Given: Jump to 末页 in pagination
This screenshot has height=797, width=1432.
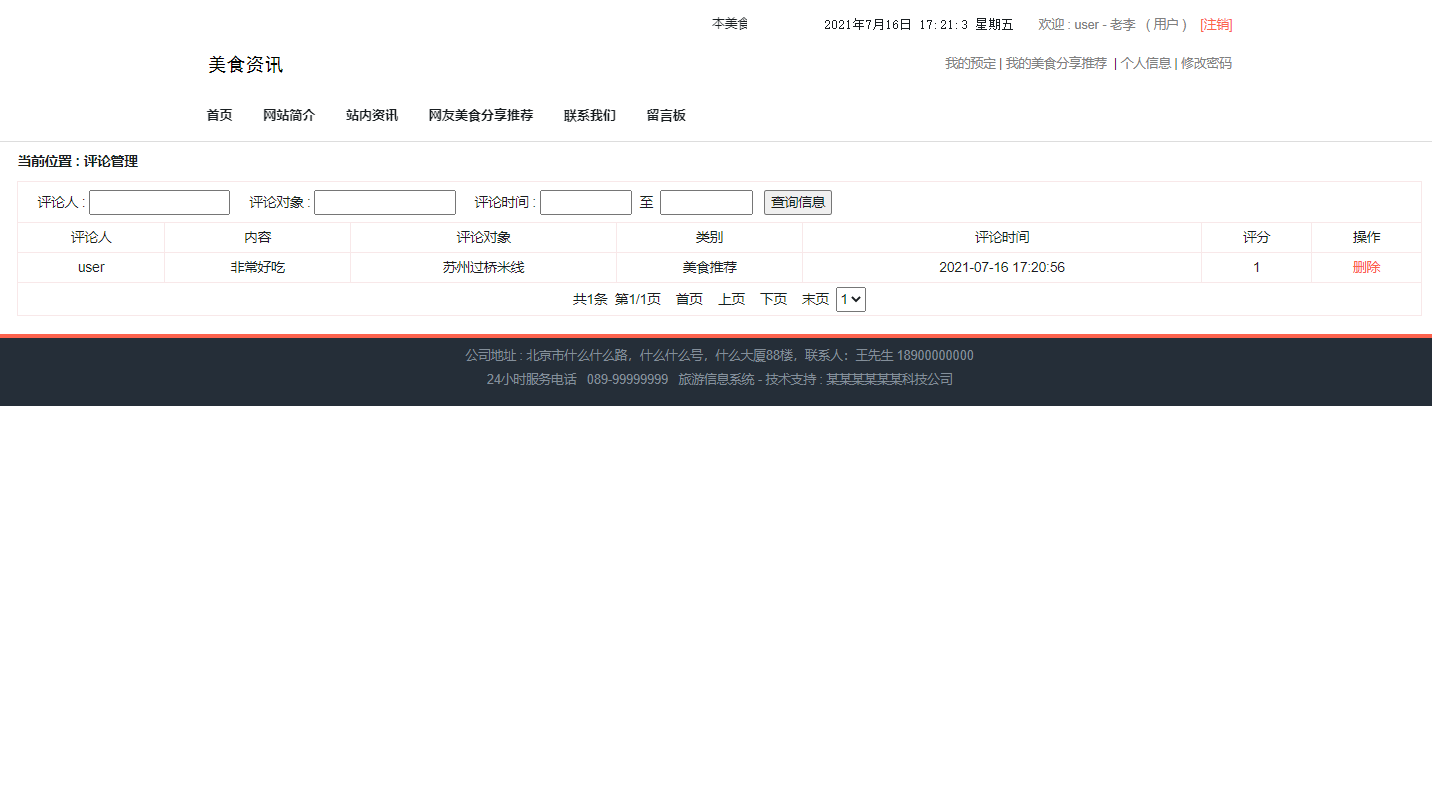Looking at the screenshot, I should tap(816, 299).
